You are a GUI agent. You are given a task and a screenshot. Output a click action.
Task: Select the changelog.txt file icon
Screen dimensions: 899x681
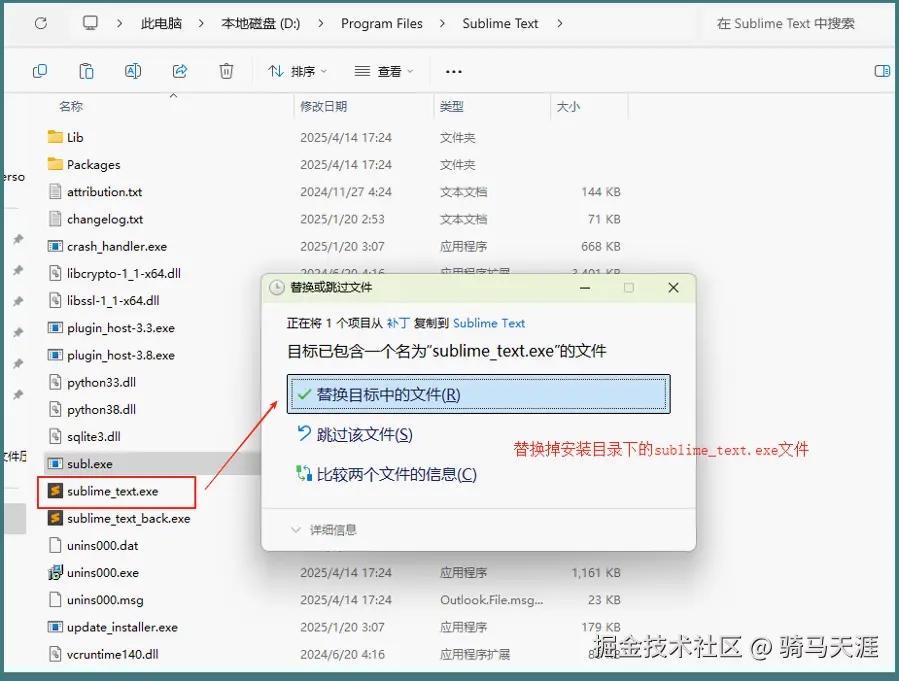point(55,219)
